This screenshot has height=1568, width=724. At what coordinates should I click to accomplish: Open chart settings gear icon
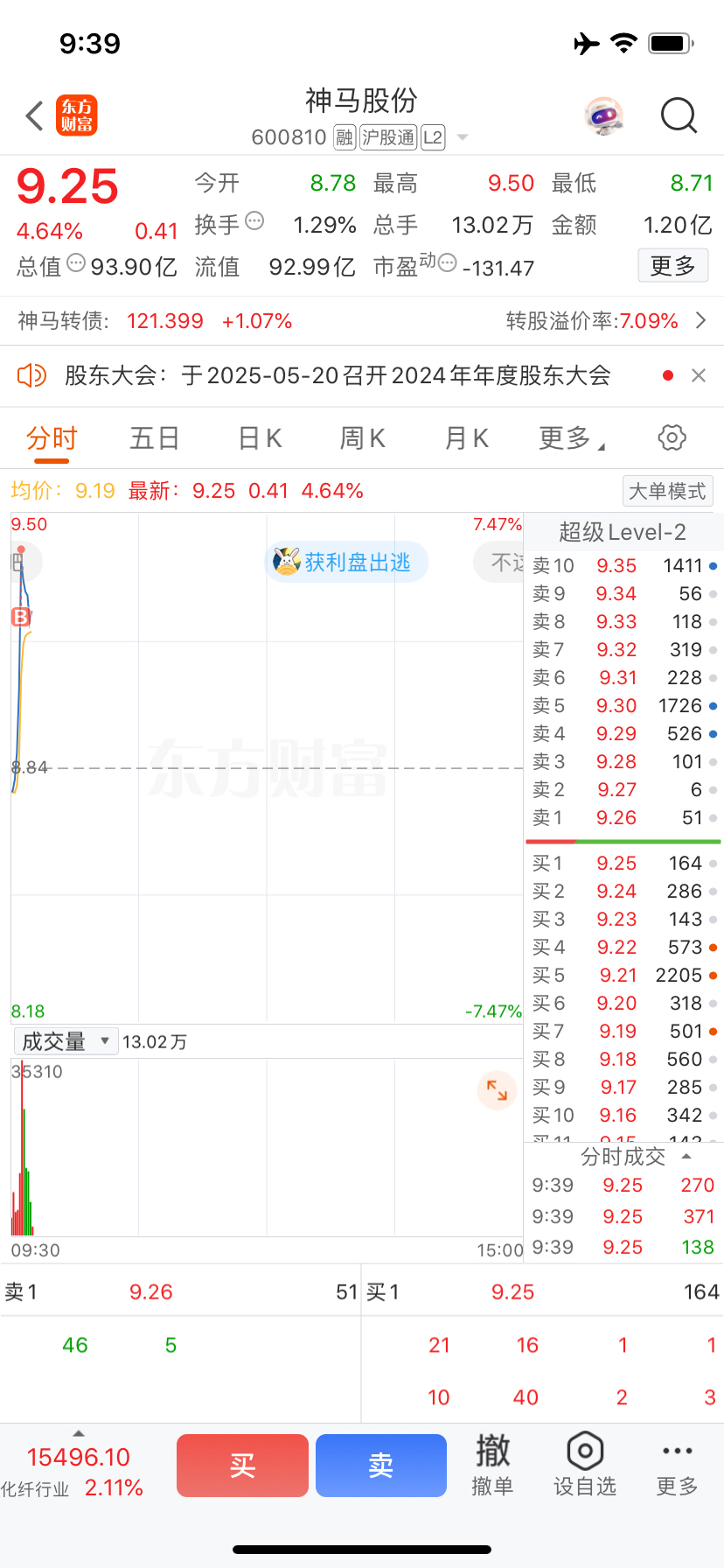[x=672, y=437]
